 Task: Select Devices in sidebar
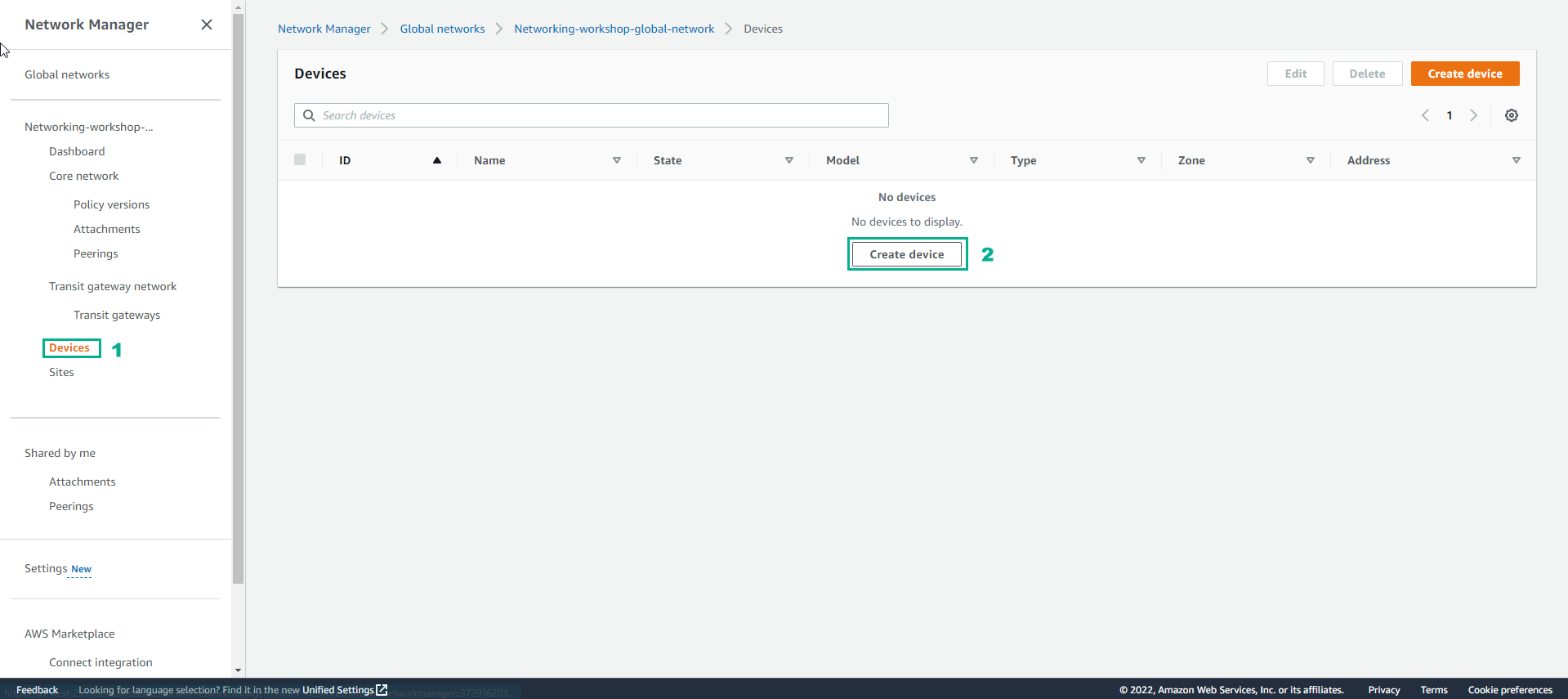(69, 347)
